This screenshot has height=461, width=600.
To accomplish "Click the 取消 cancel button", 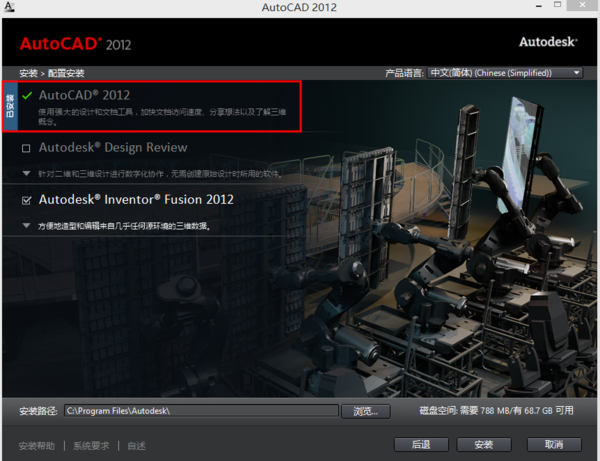I will pyautogui.click(x=554, y=445).
